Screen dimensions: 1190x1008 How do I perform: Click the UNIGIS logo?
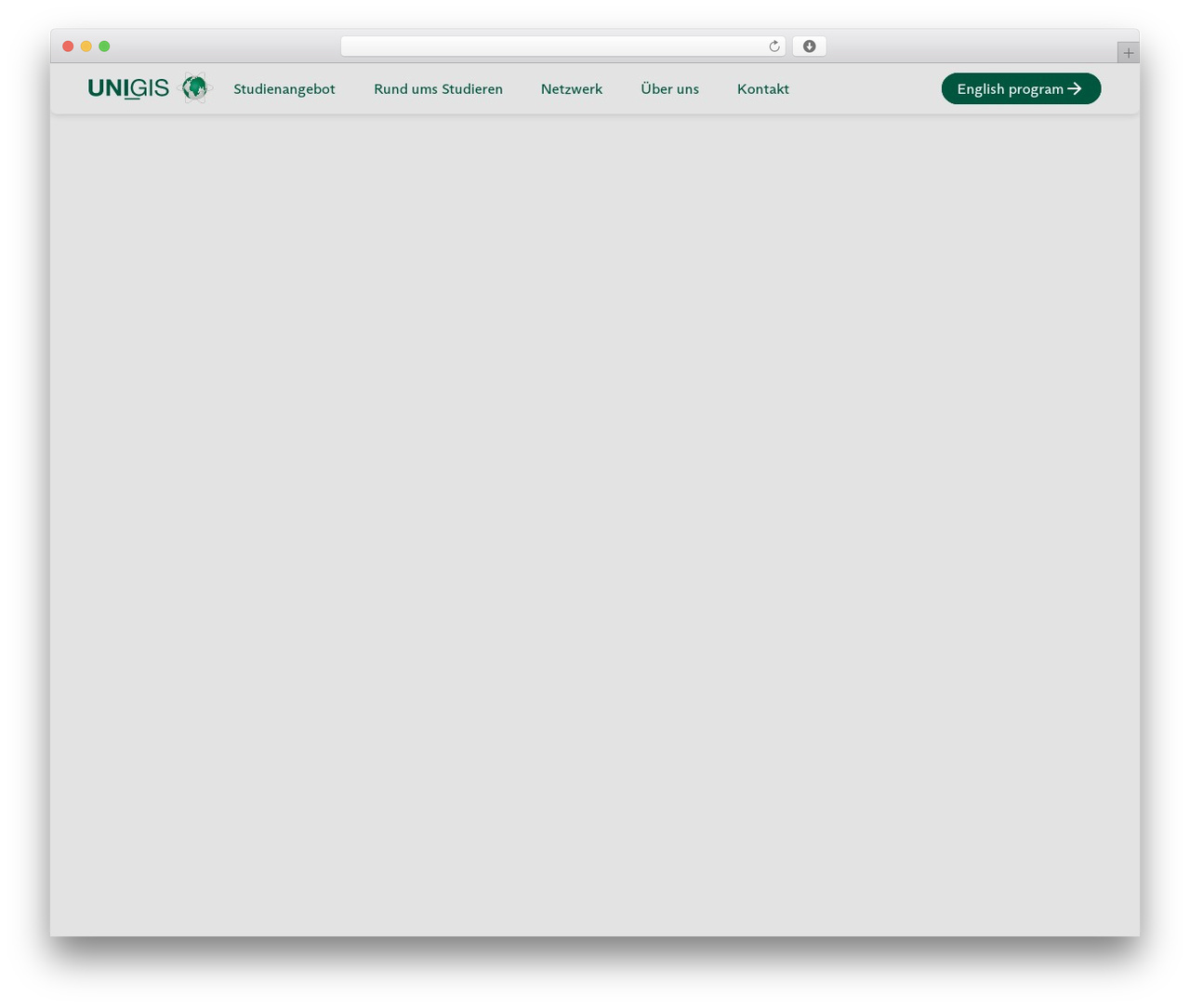click(x=151, y=88)
